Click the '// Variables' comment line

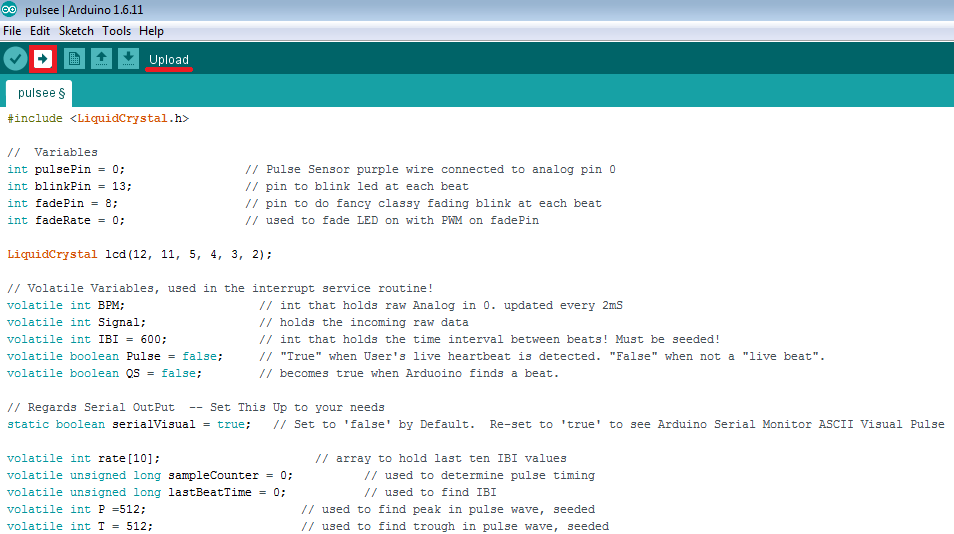pyautogui.click(x=52, y=152)
